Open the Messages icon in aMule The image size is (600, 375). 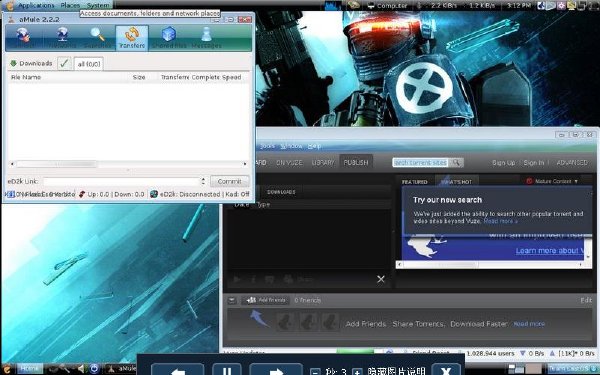(206, 38)
